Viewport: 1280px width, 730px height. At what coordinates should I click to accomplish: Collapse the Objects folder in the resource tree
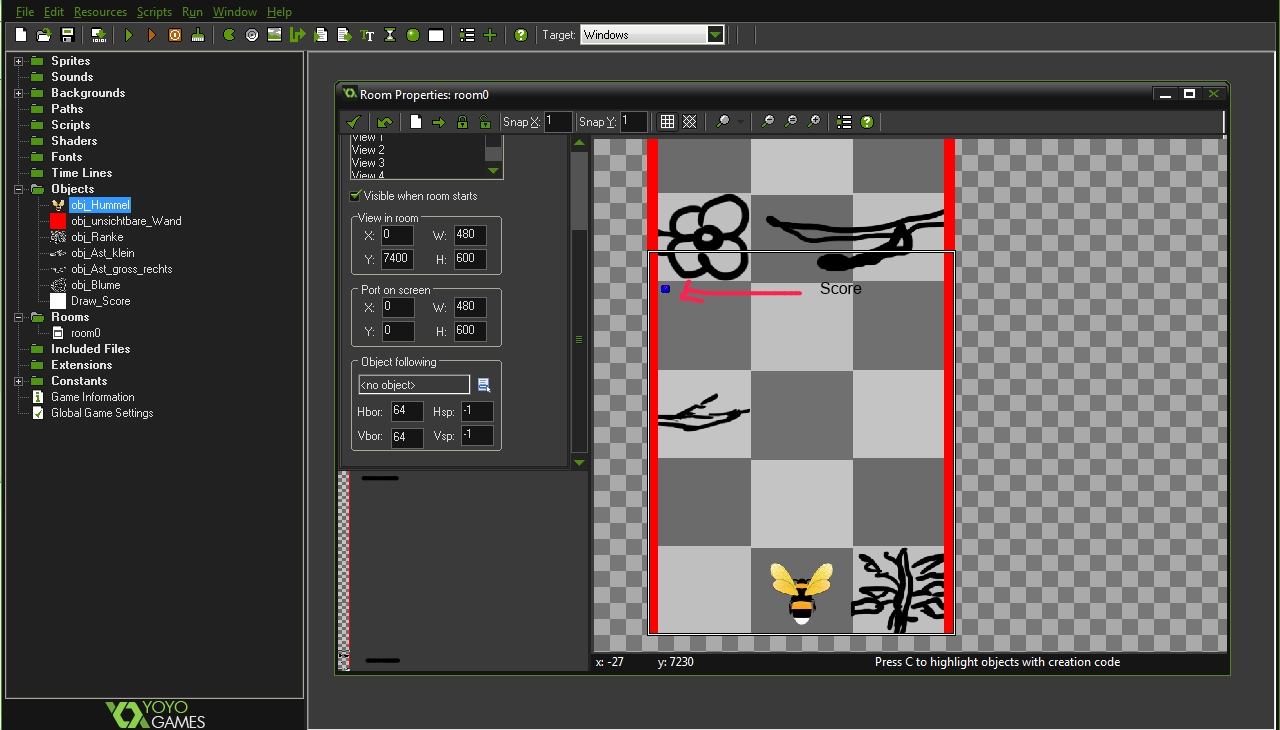tap(18, 189)
